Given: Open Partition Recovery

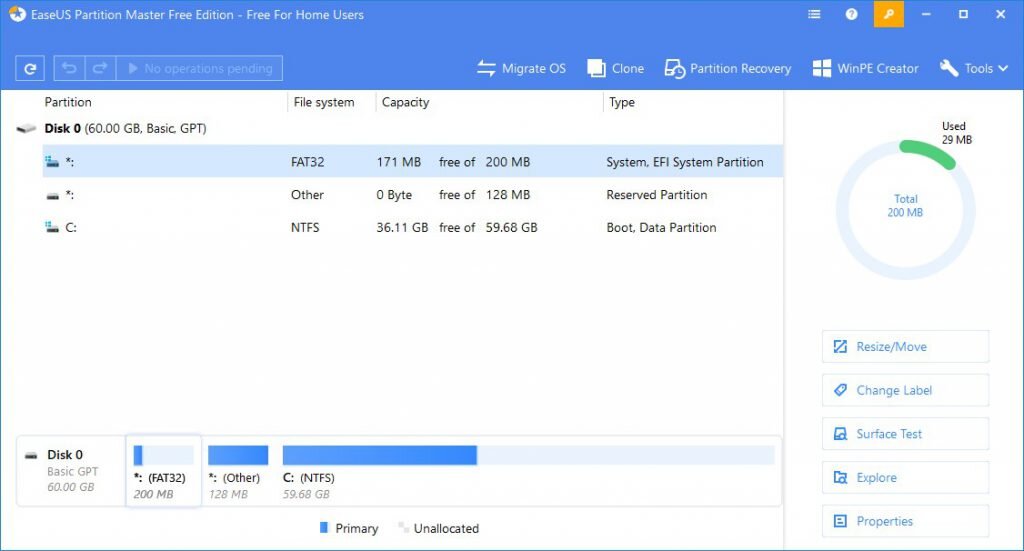Looking at the screenshot, I should pos(728,69).
